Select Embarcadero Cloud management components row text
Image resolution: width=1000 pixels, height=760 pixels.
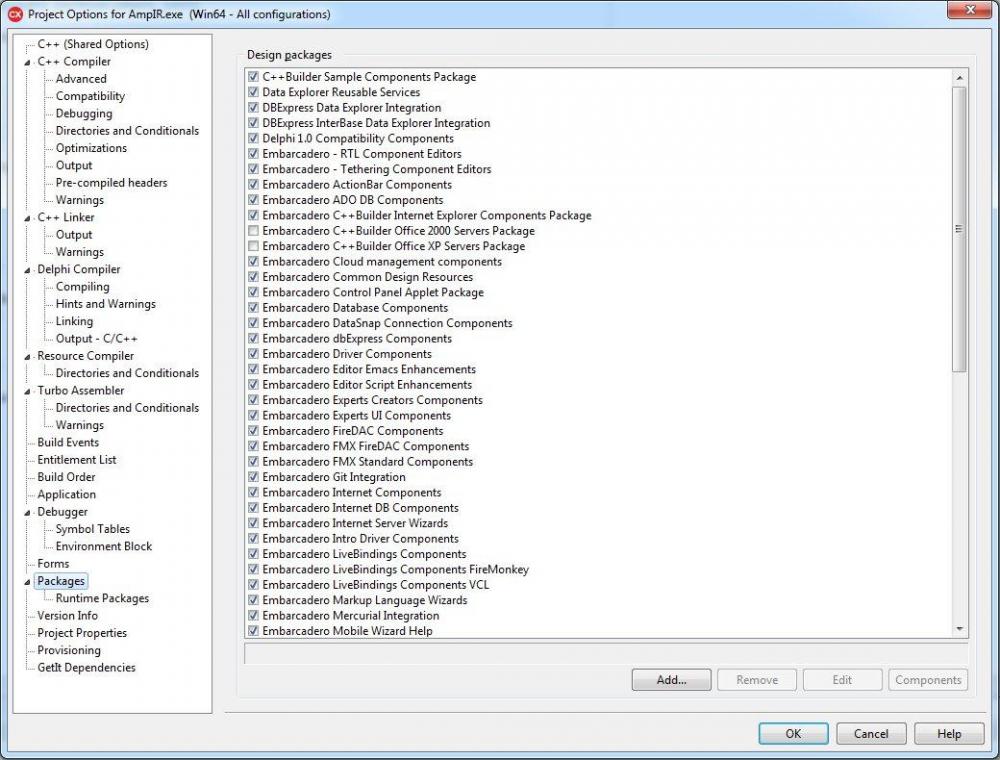click(382, 261)
